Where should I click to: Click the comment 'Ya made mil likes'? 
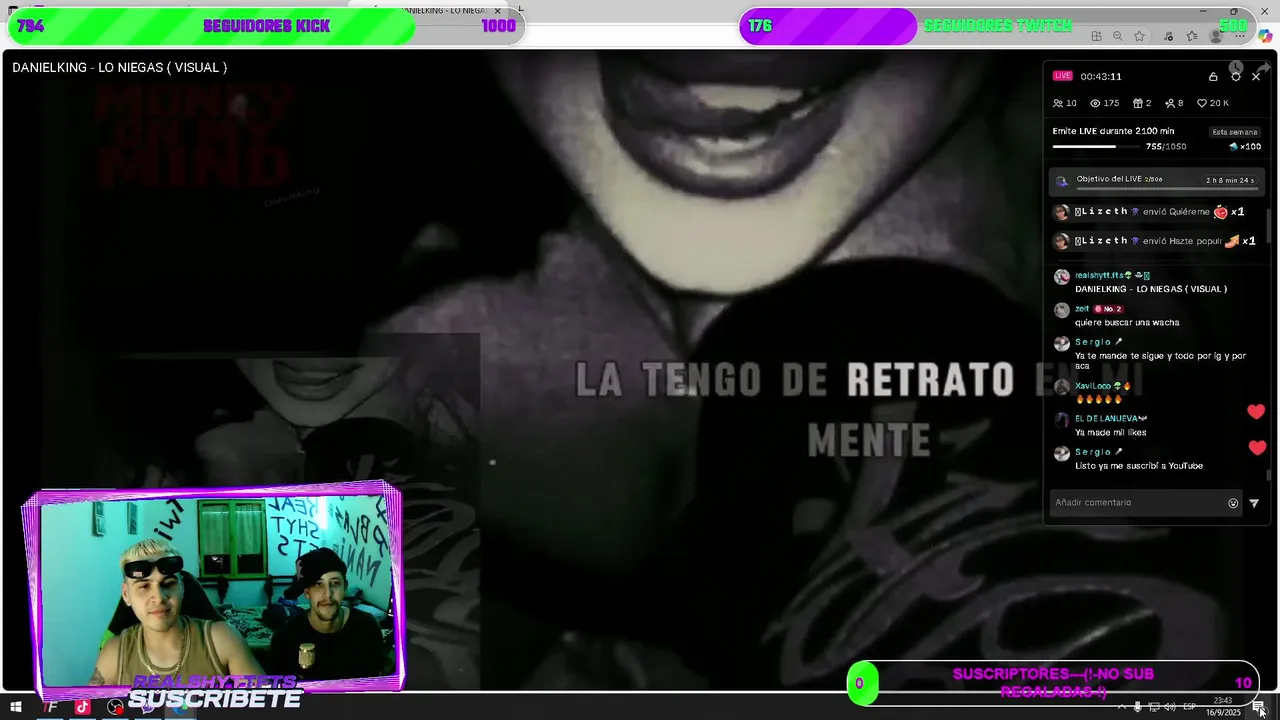[x=1110, y=432]
